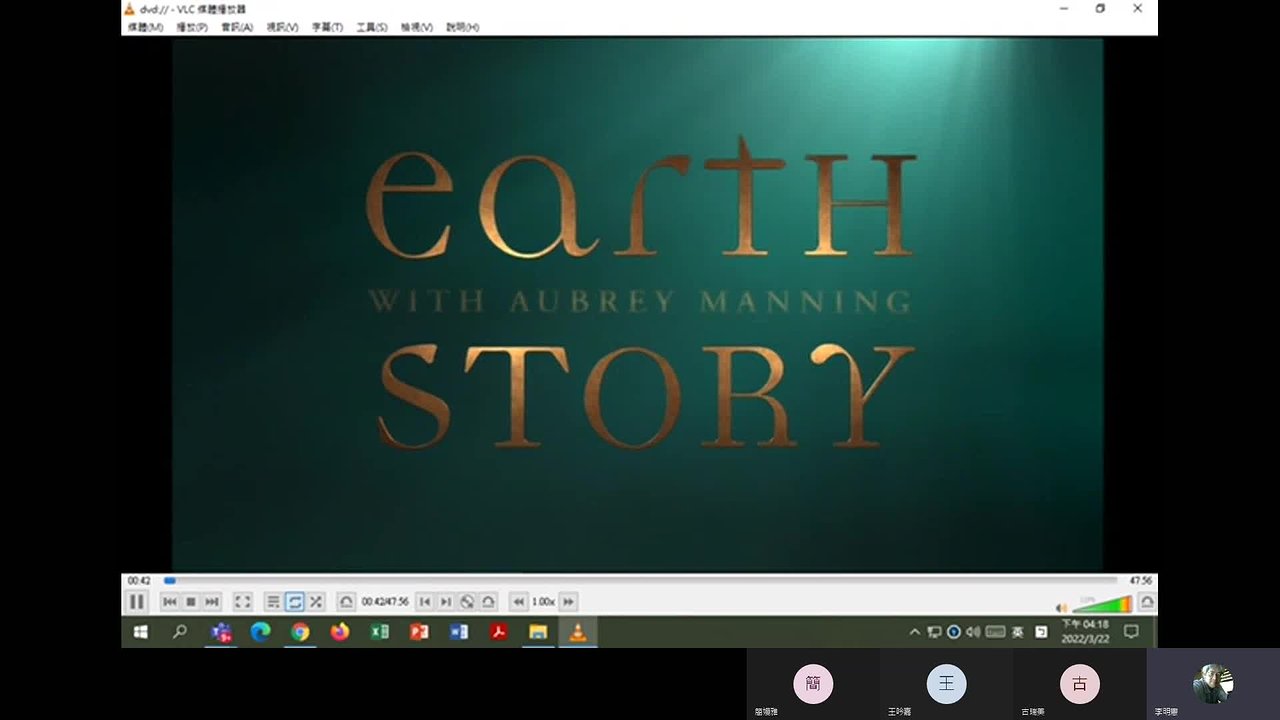Switch to Google Chrome in taskbar

[x=300, y=632]
